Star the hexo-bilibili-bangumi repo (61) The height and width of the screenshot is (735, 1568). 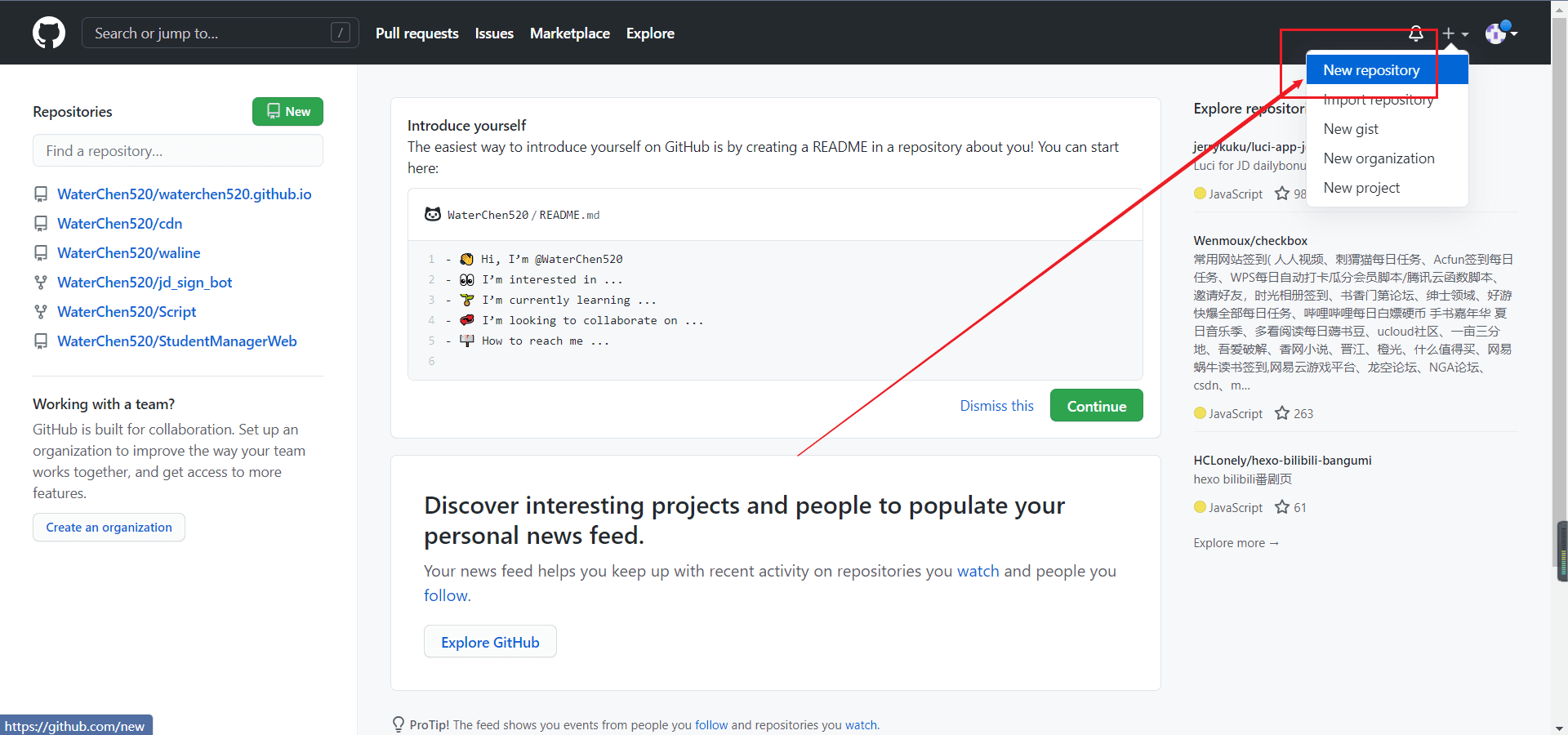[x=1282, y=507]
